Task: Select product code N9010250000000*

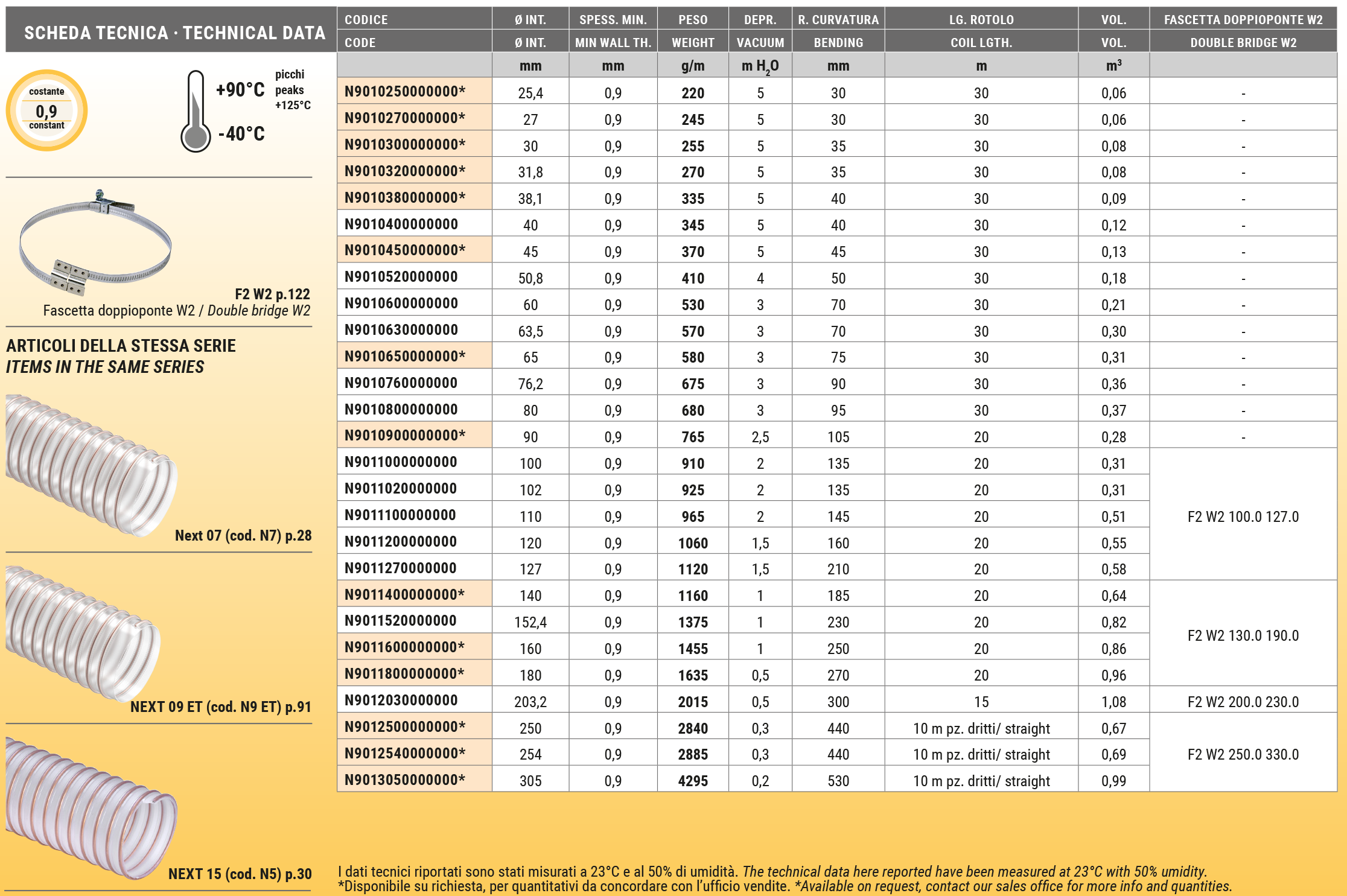Action: click(x=405, y=92)
